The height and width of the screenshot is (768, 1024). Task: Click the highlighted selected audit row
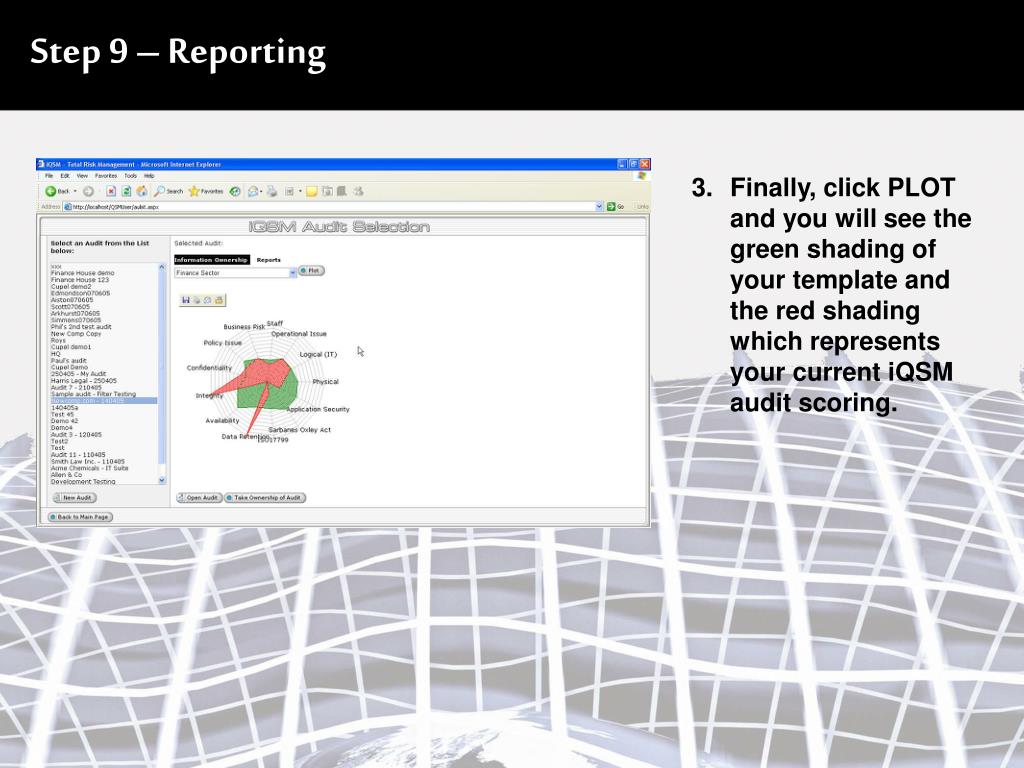[104, 401]
